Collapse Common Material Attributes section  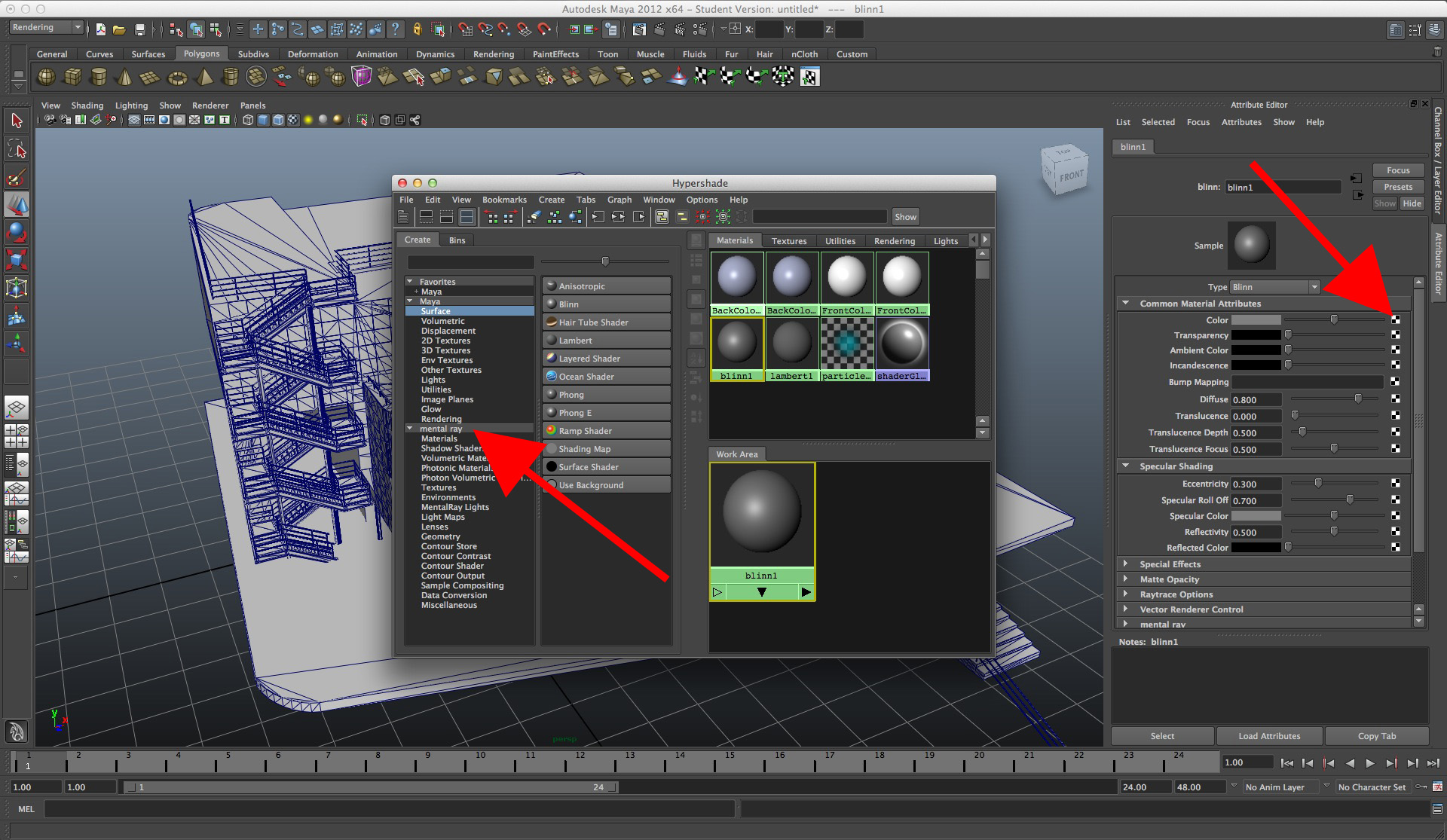pyautogui.click(x=1126, y=303)
